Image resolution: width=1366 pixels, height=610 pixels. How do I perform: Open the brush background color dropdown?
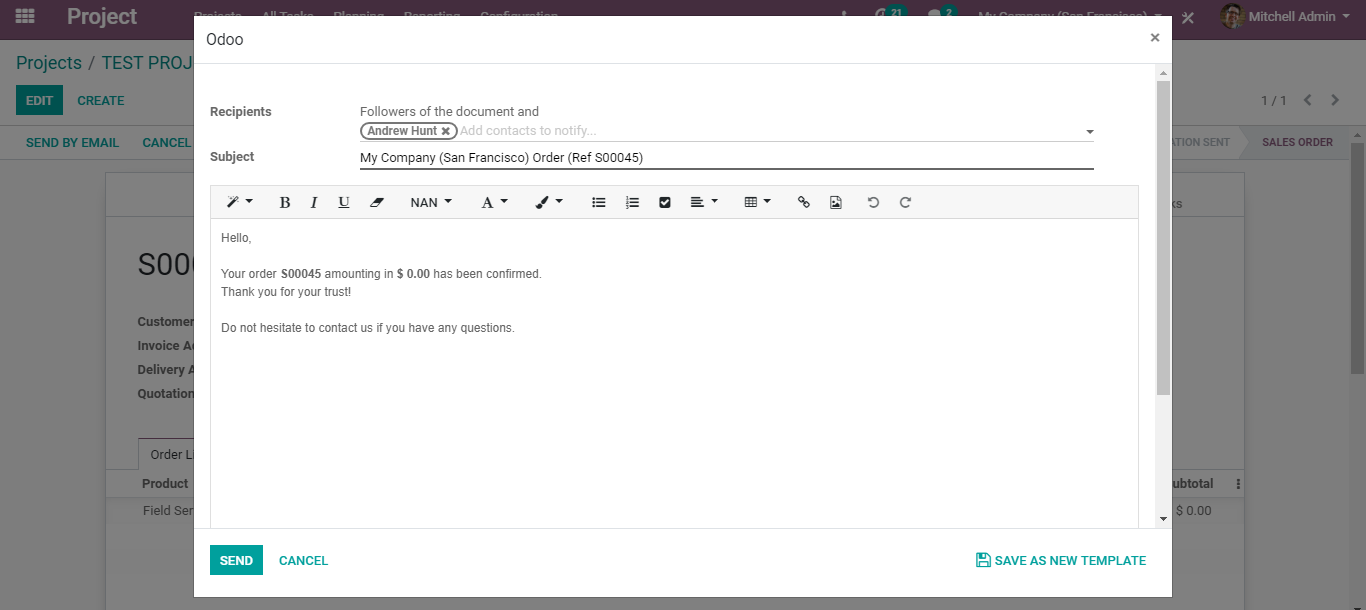click(549, 202)
